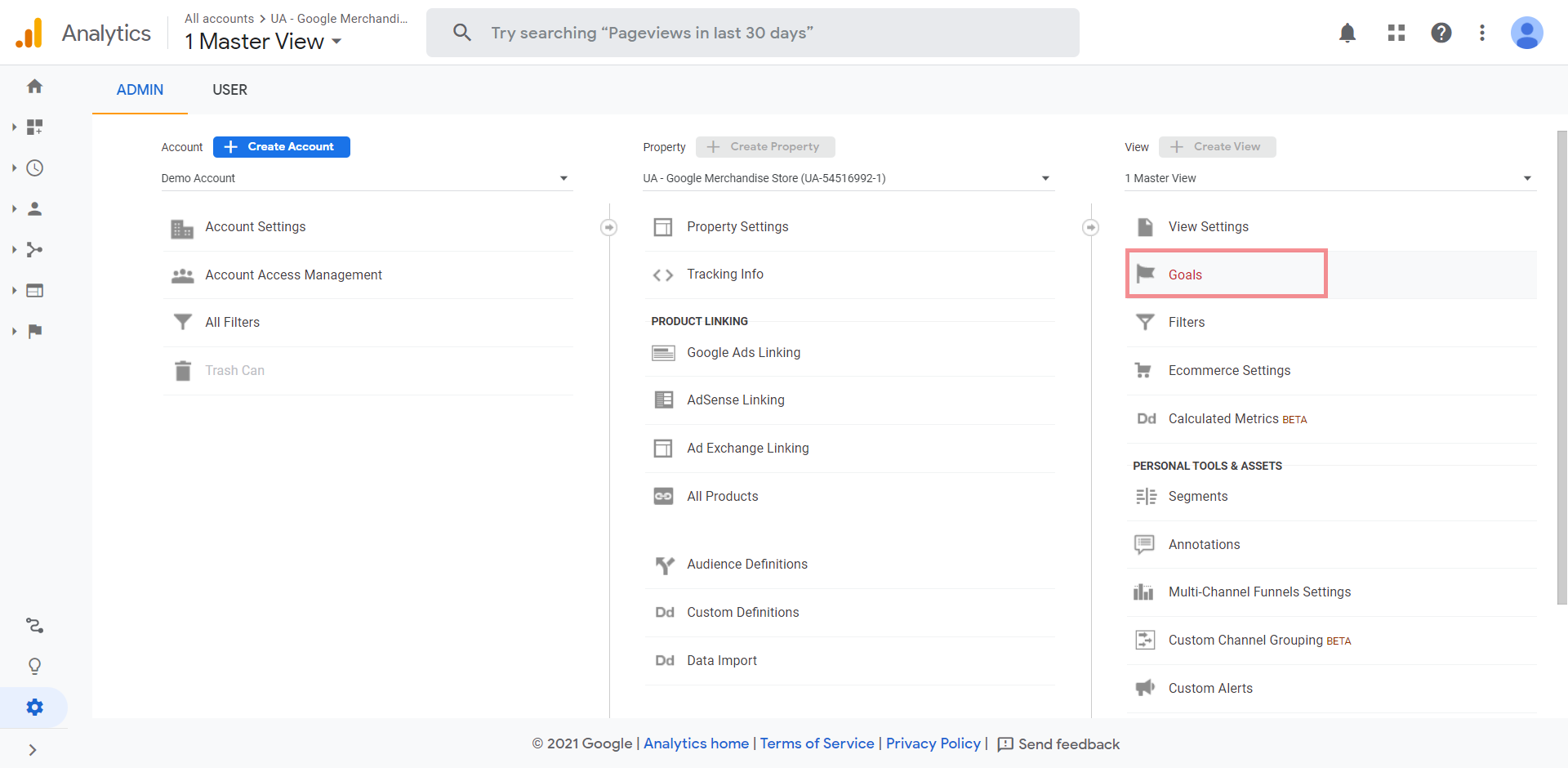Click the Trash Can icon
Viewport: 1568px width, 768px height.
183,371
